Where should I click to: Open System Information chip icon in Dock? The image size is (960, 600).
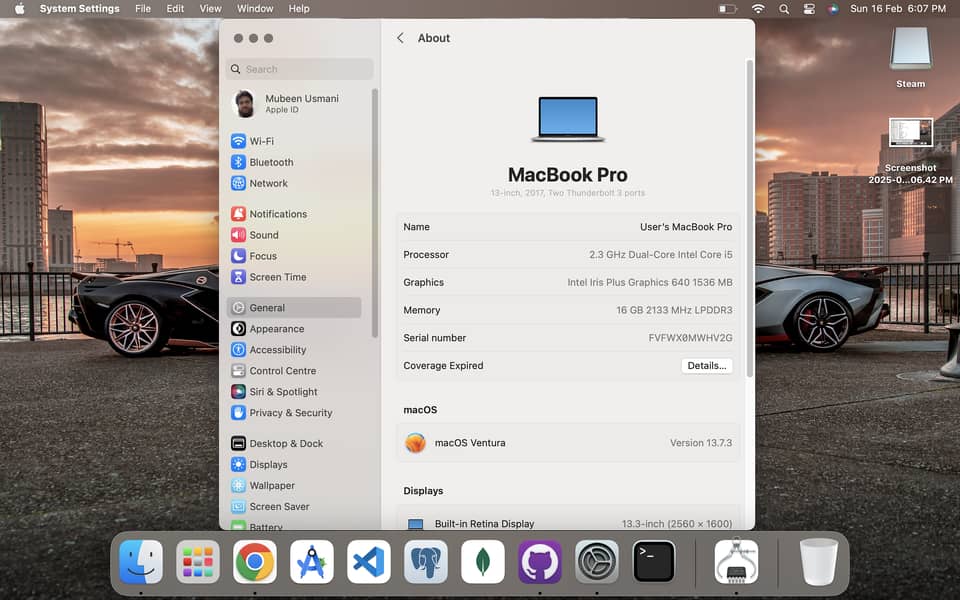tap(736, 562)
